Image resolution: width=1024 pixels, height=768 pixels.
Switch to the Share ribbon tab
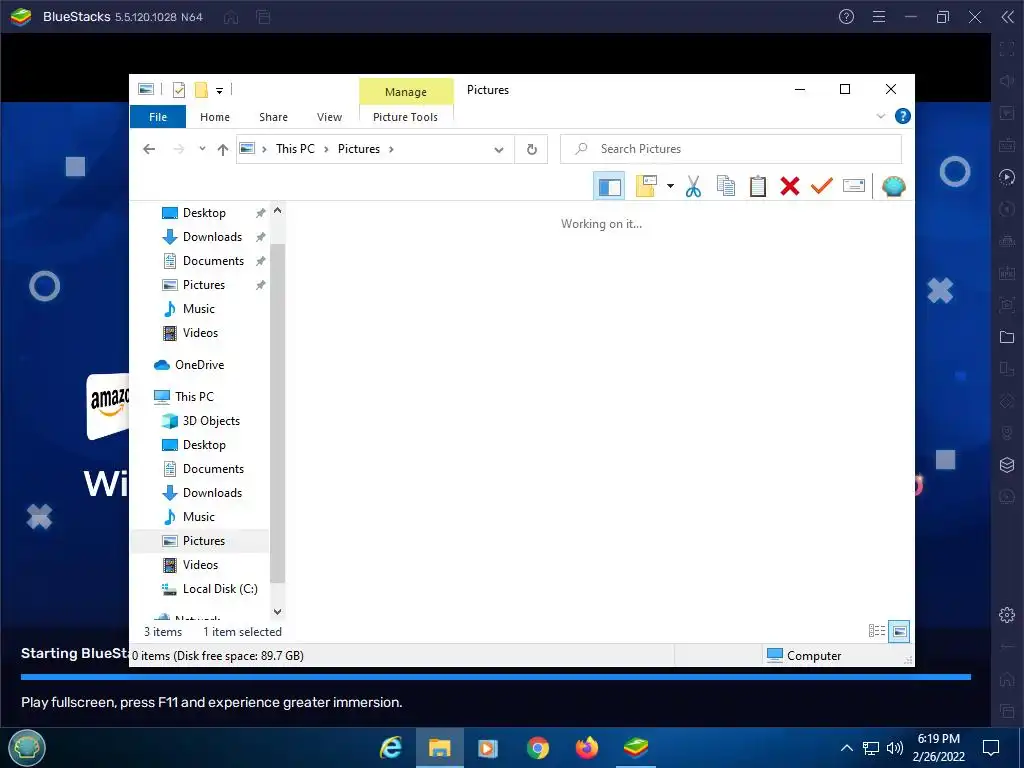(x=273, y=117)
